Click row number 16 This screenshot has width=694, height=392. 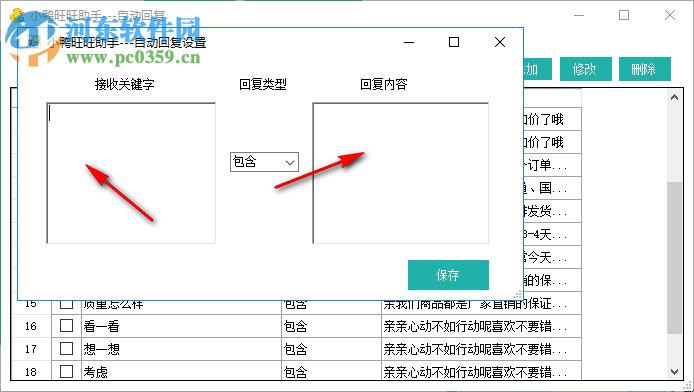(31, 326)
